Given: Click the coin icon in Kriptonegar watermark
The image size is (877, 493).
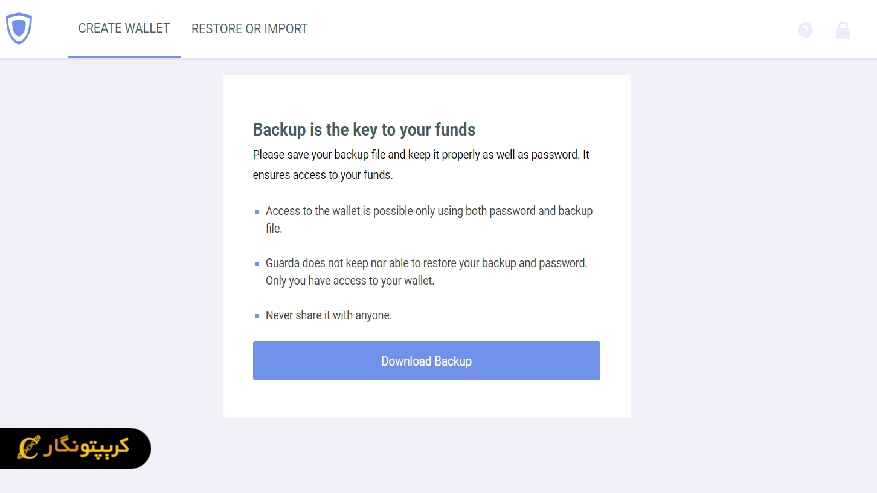Looking at the screenshot, I should tap(30, 449).
